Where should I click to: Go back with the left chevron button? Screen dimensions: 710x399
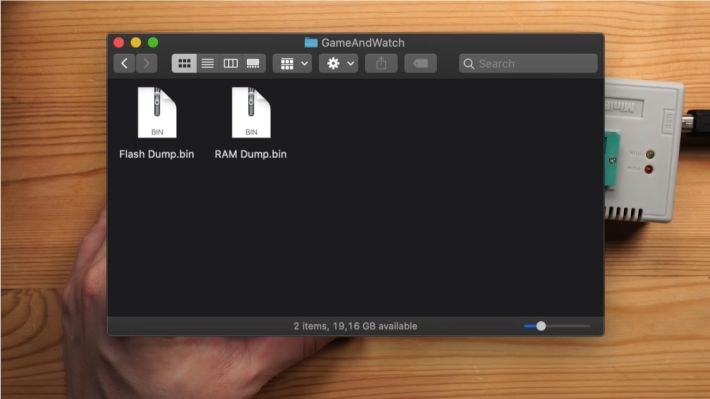[125, 63]
